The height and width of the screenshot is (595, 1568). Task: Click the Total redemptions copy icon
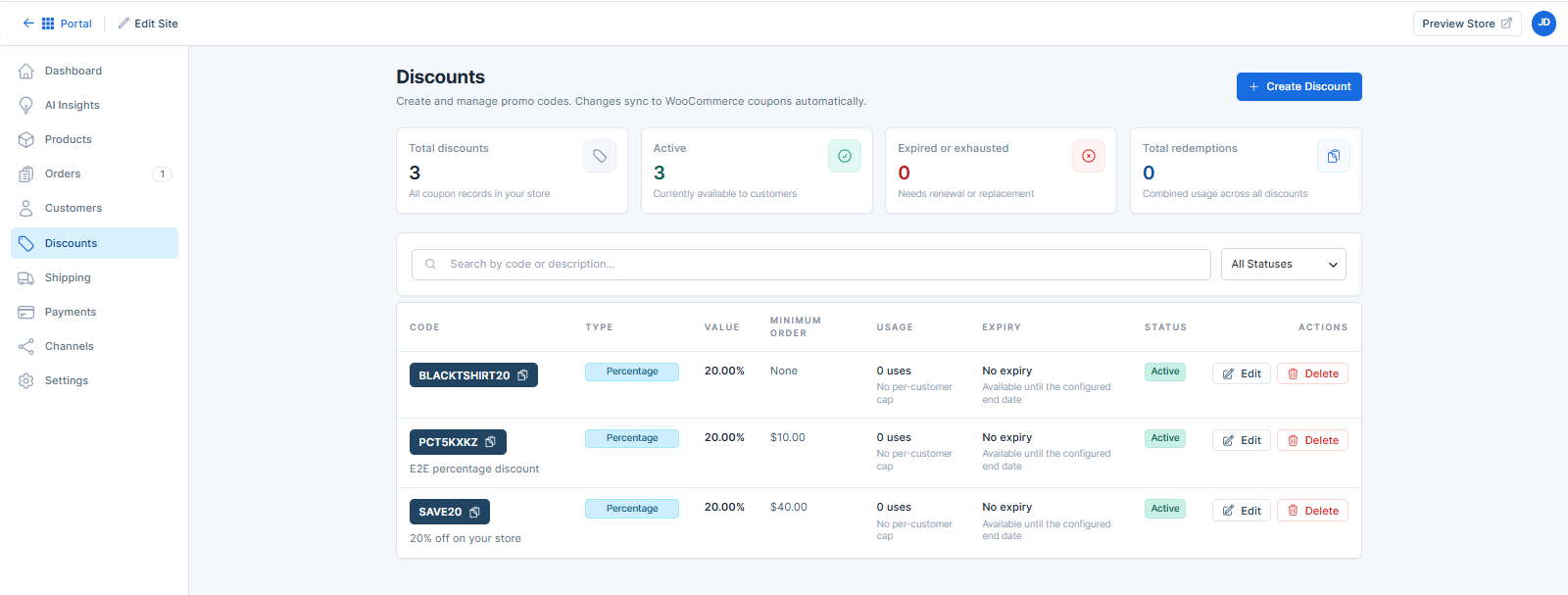coord(1334,156)
